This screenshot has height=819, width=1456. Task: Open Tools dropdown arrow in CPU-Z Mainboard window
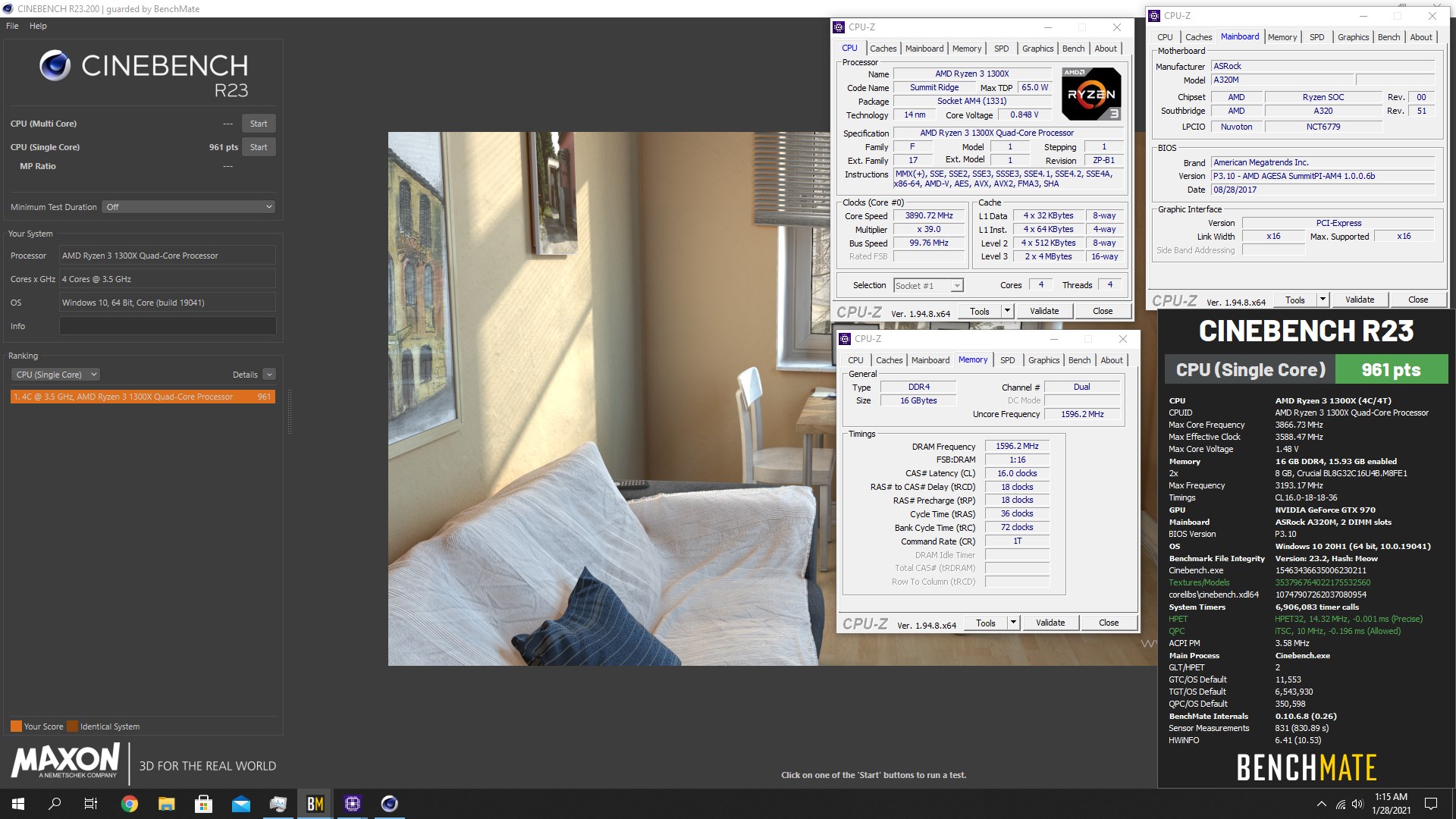(x=1323, y=300)
